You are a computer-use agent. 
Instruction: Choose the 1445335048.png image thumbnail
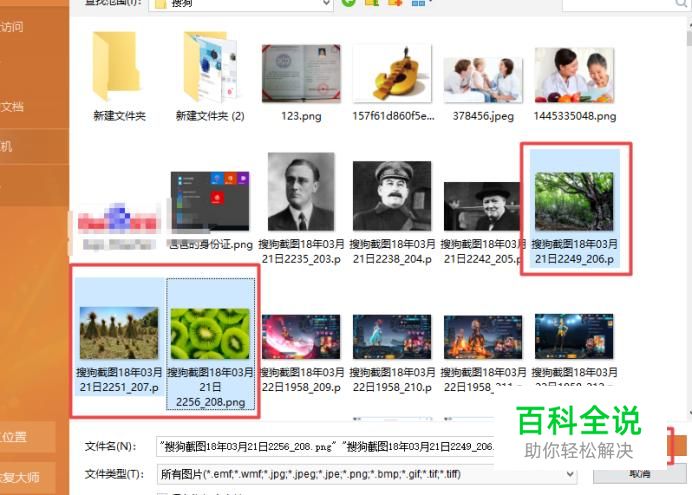pyautogui.click(x=574, y=75)
